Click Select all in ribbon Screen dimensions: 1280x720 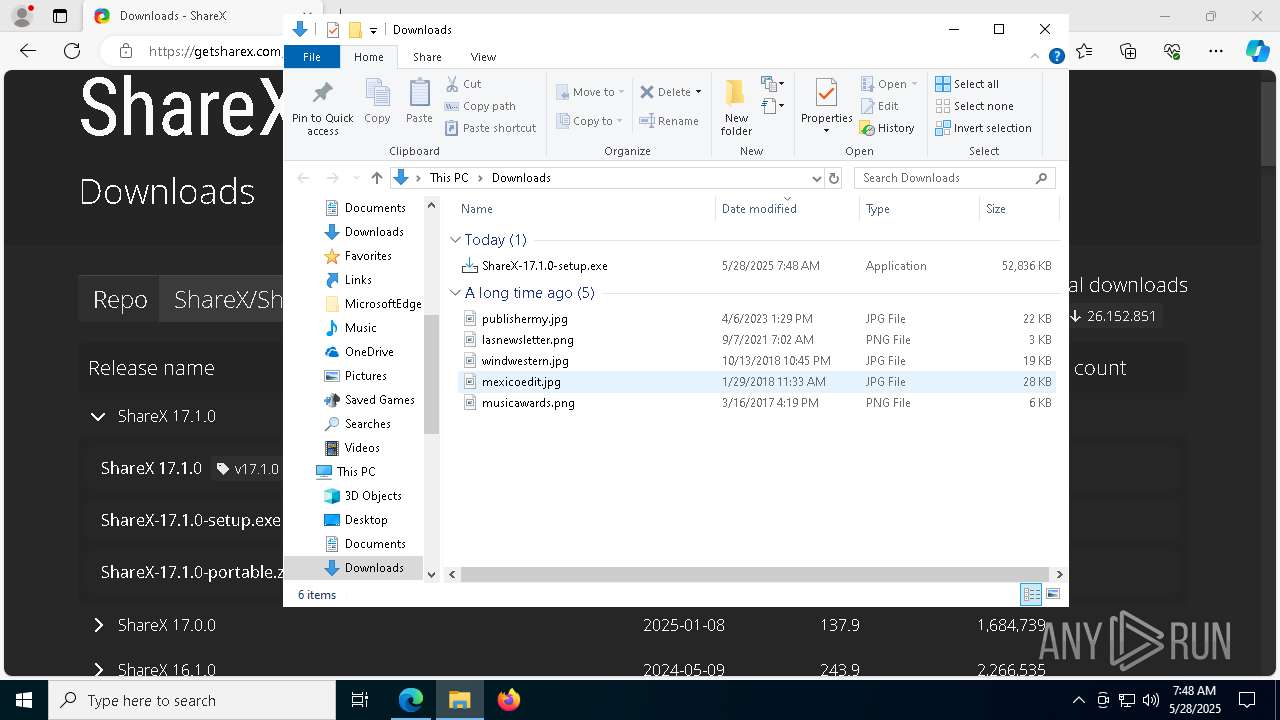[967, 84]
